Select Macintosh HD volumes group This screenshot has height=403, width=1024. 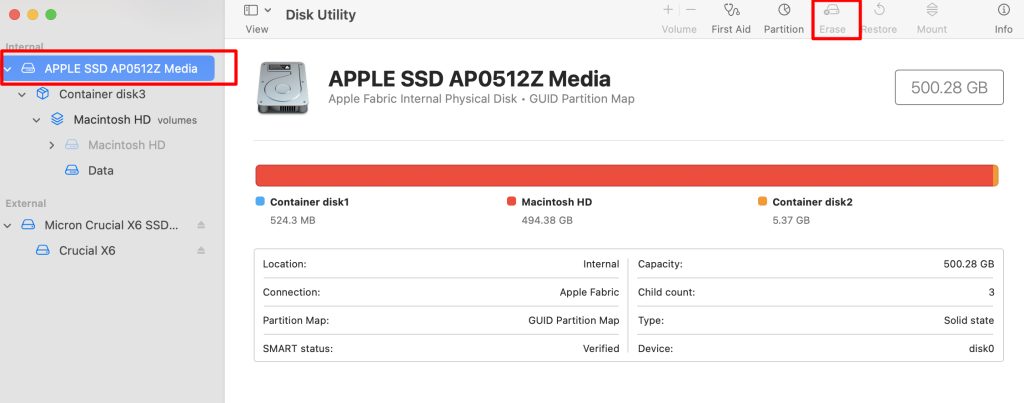pos(135,120)
